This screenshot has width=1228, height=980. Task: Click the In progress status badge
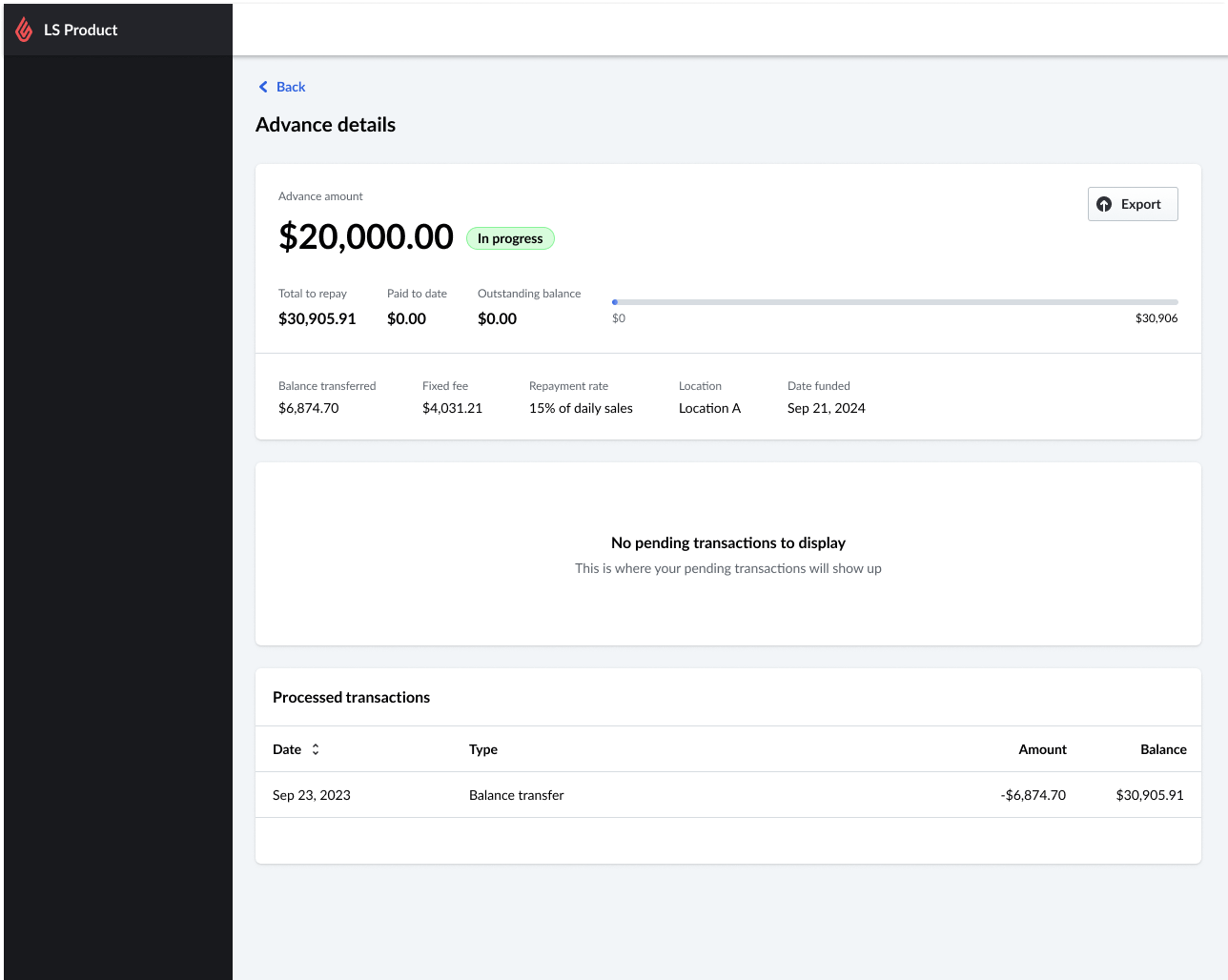tap(510, 238)
